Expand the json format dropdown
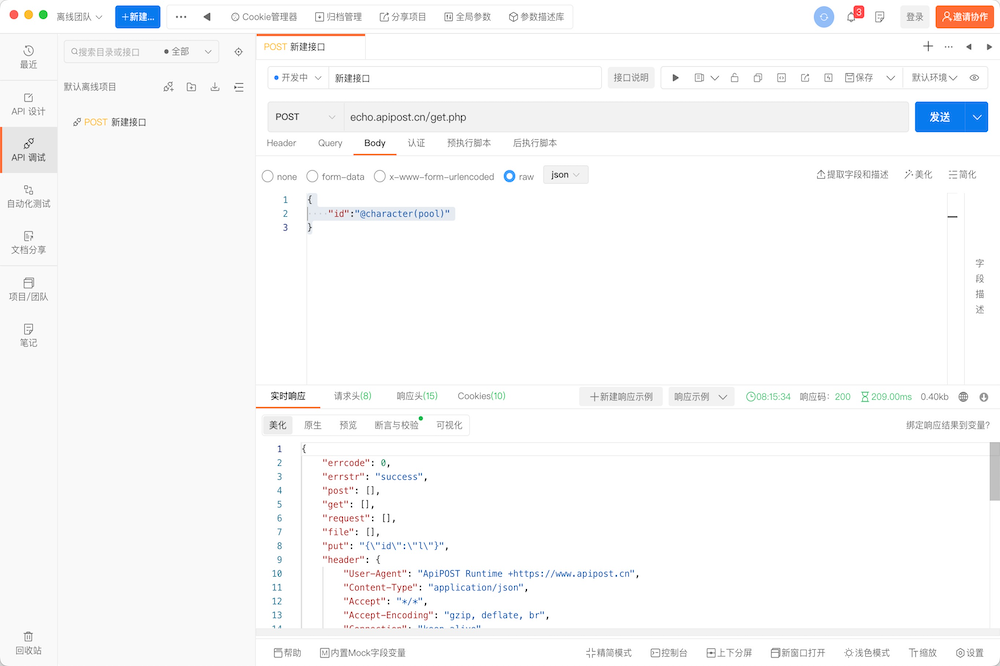The height and width of the screenshot is (666, 1000). pos(566,175)
